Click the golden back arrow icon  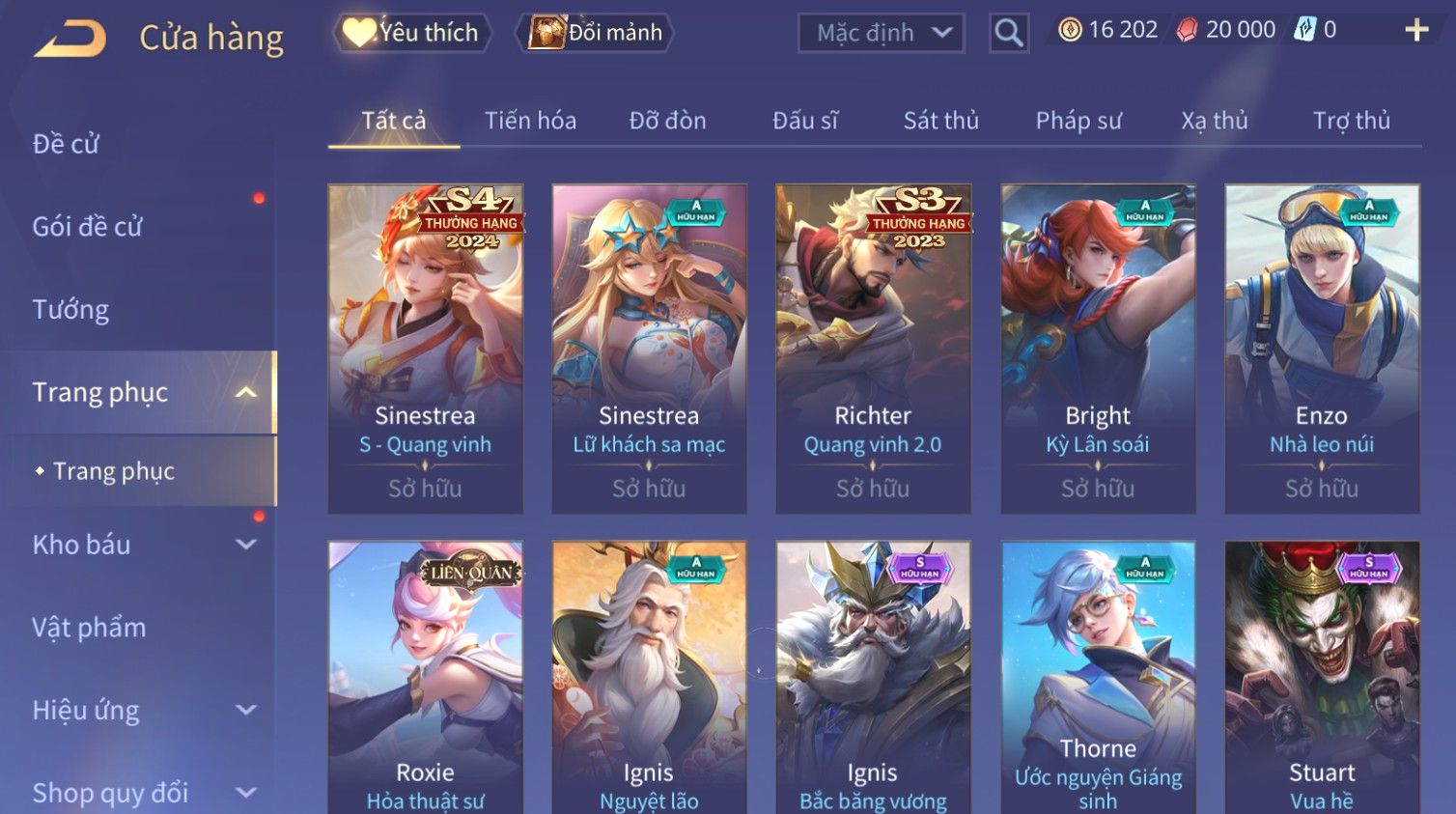pyautogui.click(x=70, y=39)
